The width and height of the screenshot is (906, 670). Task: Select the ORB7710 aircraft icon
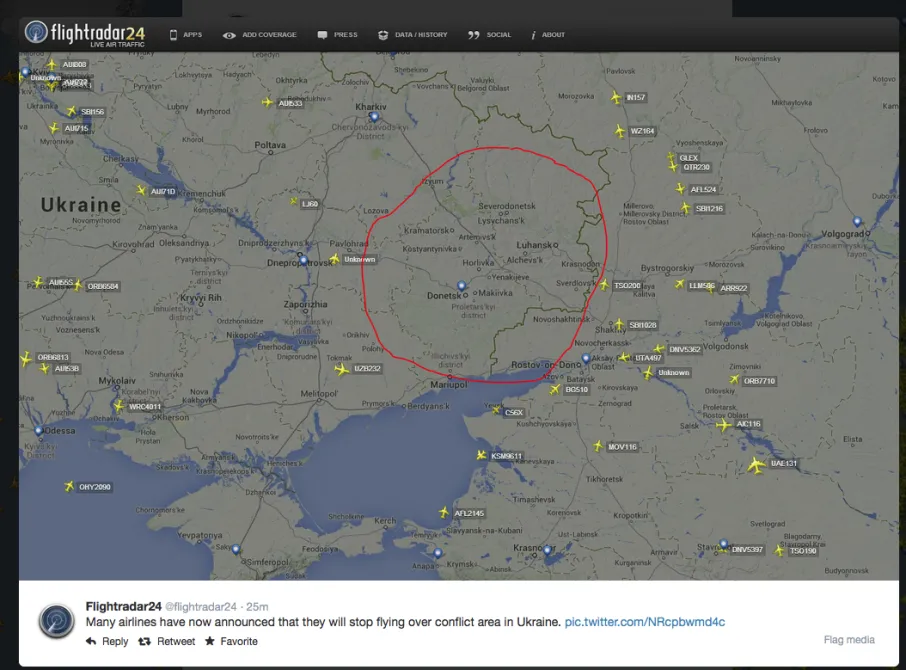tap(734, 379)
